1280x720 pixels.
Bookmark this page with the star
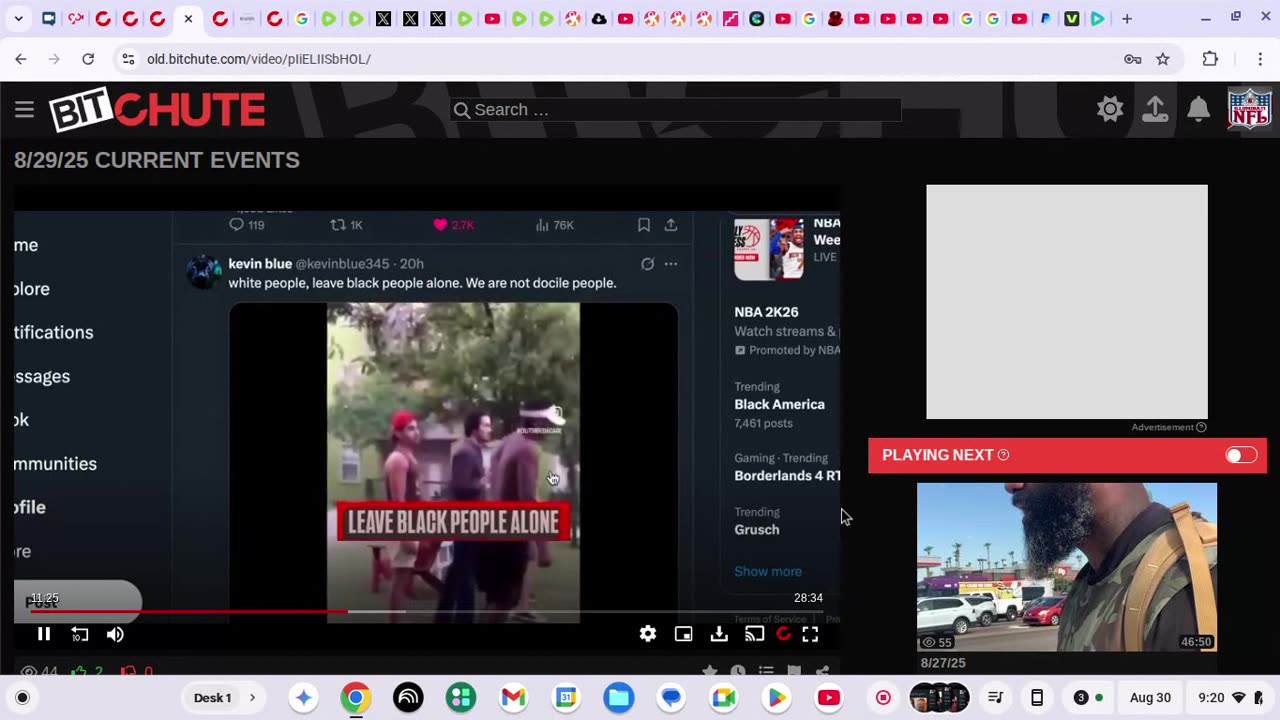point(1163,59)
